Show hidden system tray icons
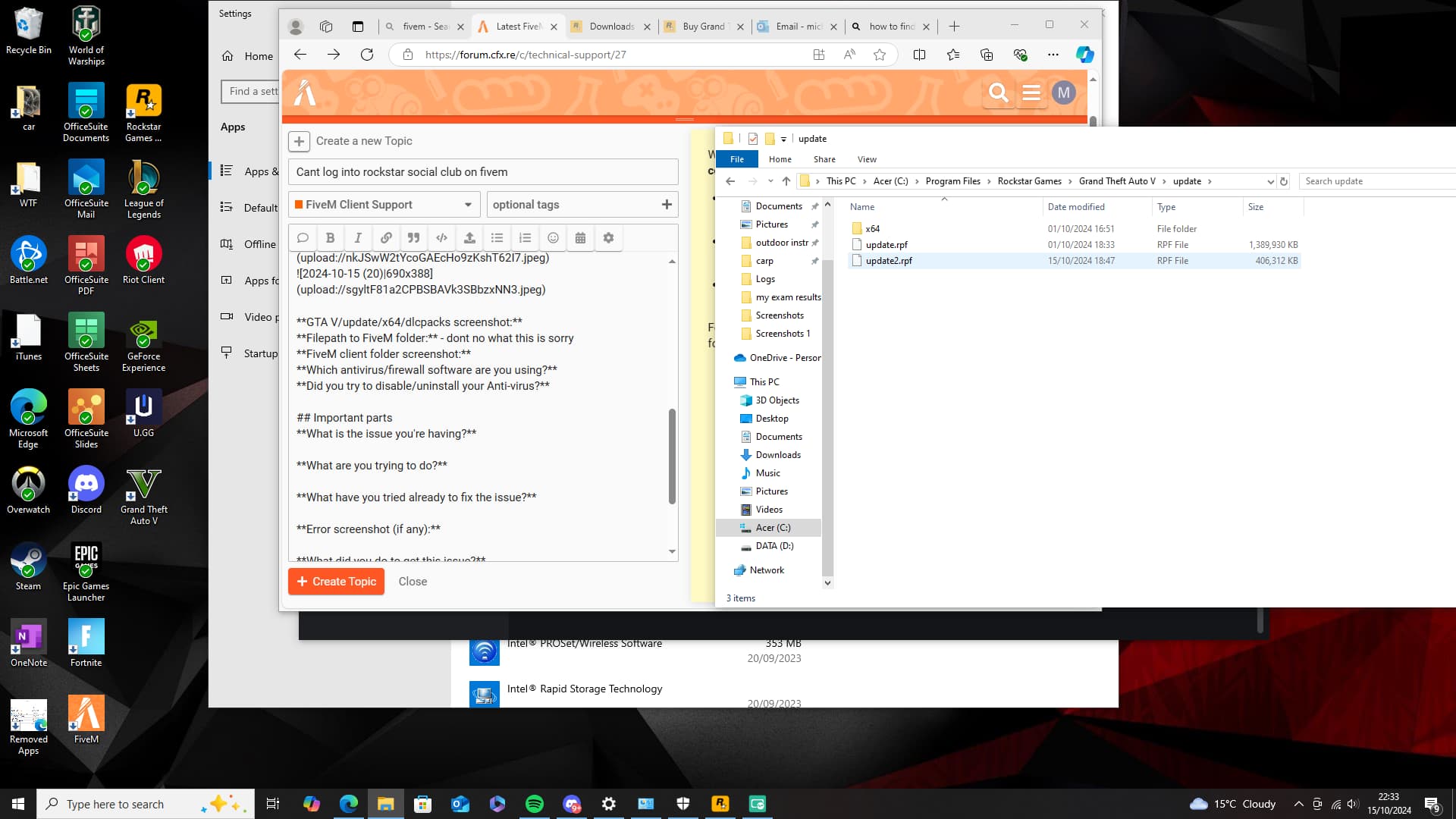The height and width of the screenshot is (819, 1456). [x=1298, y=804]
